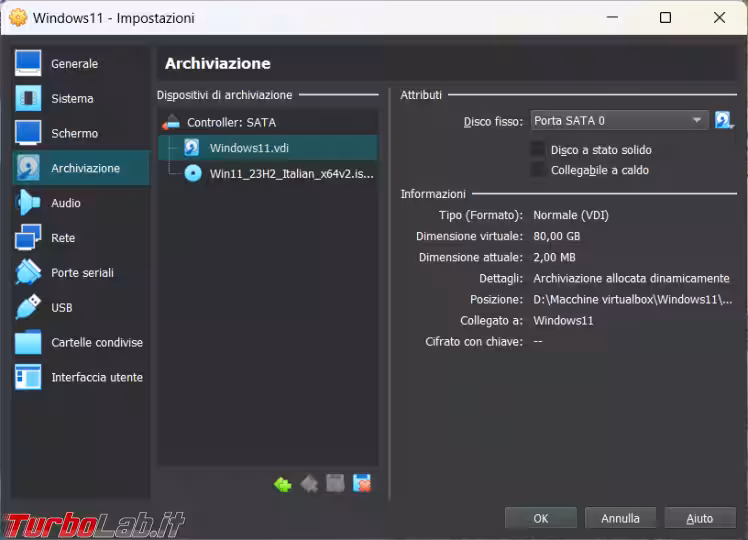Click the USB plug icon
This screenshot has width=748, height=540.
[x=28, y=307]
